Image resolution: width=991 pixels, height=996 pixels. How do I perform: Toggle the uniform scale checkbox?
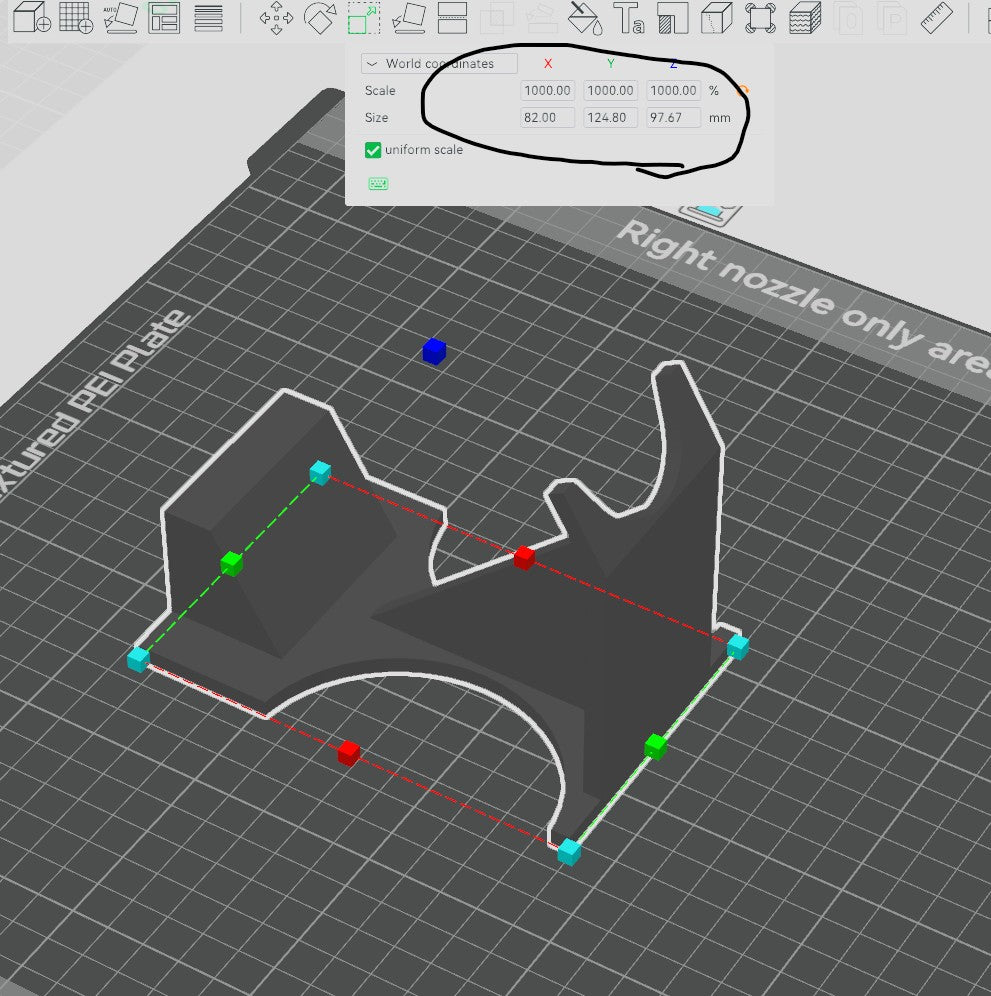(x=373, y=150)
